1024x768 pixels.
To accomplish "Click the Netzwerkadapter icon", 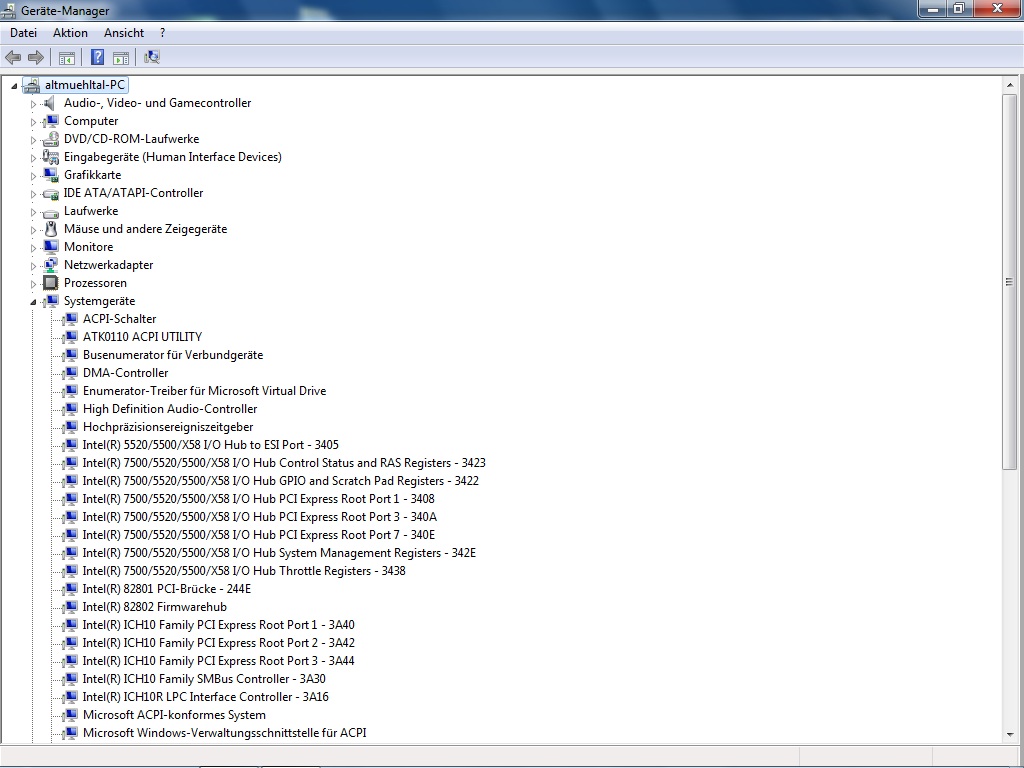I will point(50,265).
